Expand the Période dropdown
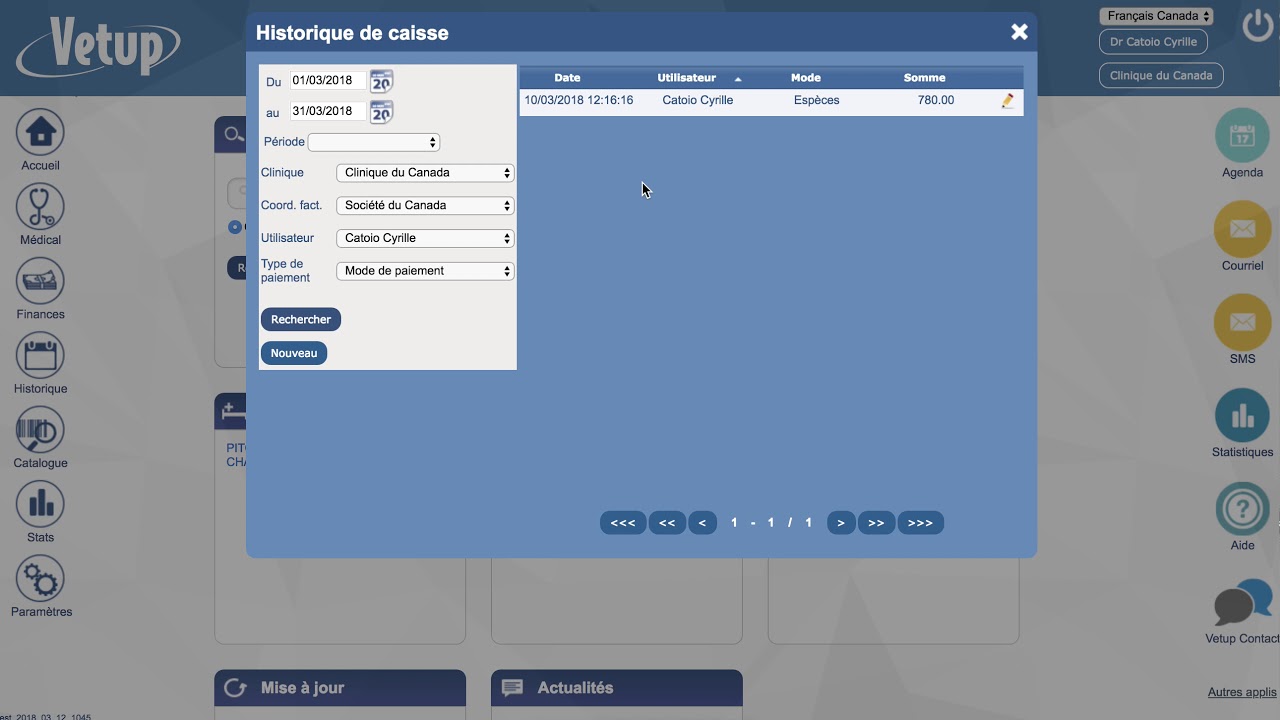The width and height of the screenshot is (1280, 720). (373, 142)
